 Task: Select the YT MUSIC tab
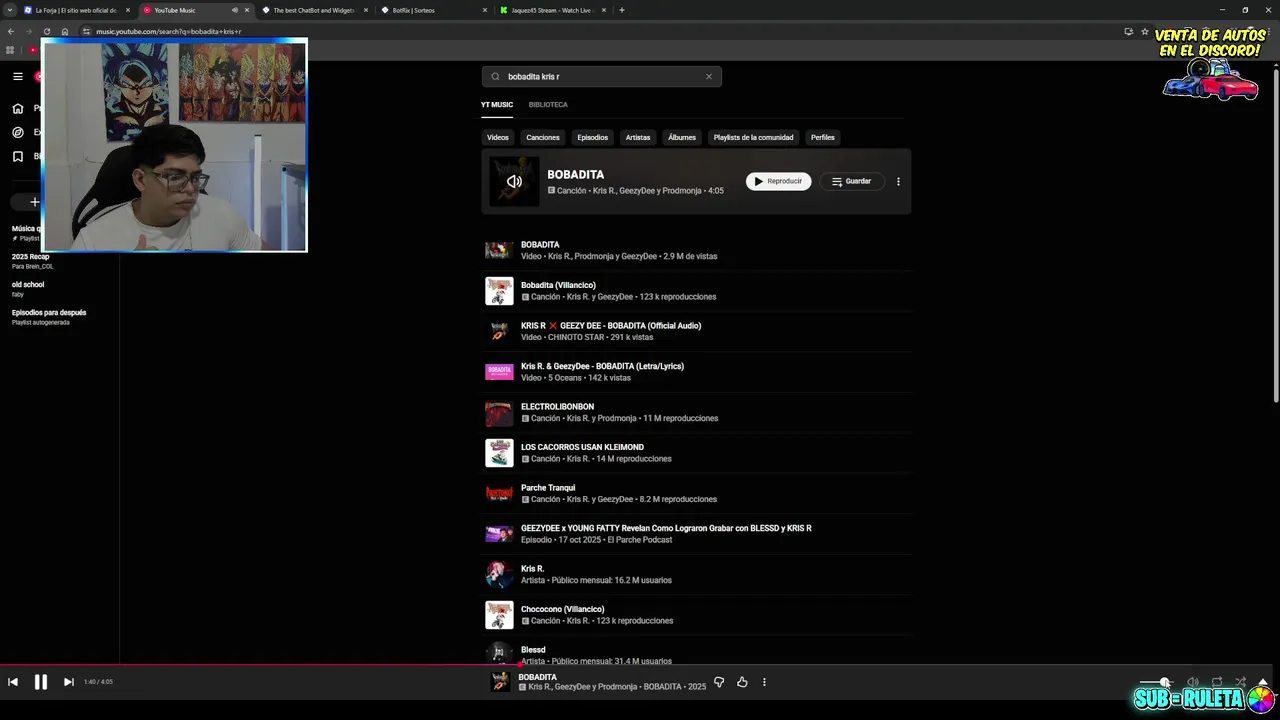(x=497, y=104)
